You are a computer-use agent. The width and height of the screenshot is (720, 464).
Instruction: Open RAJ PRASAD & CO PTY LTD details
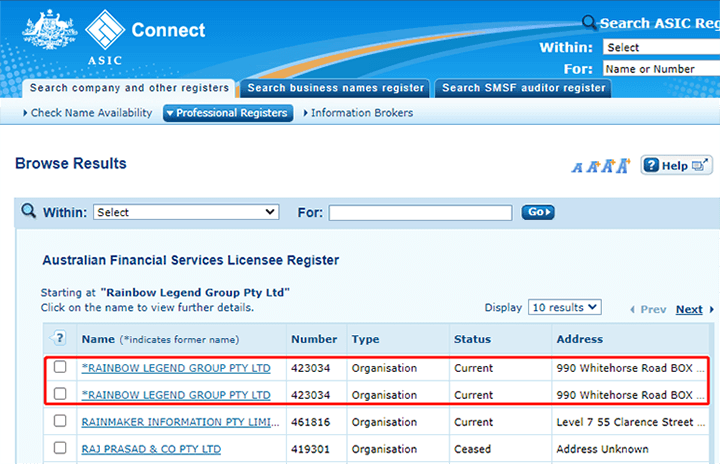(x=151, y=449)
